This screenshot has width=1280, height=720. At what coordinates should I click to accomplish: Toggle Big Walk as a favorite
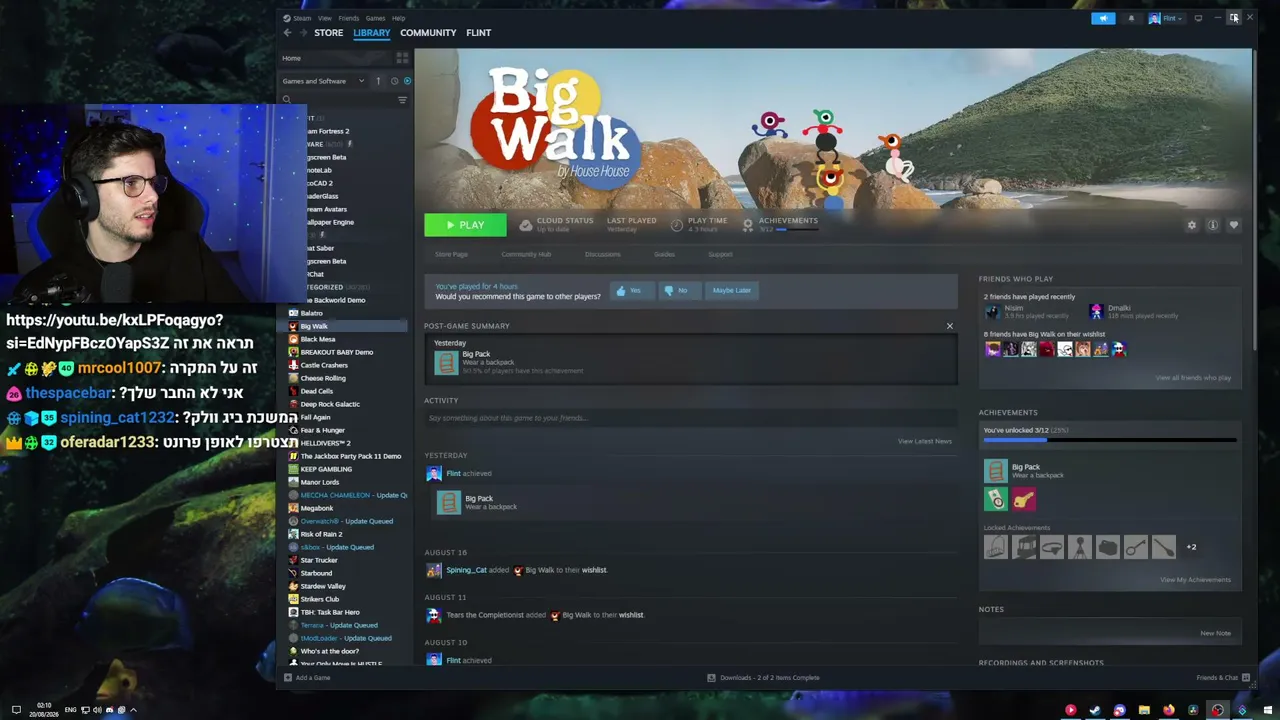[1234, 225]
